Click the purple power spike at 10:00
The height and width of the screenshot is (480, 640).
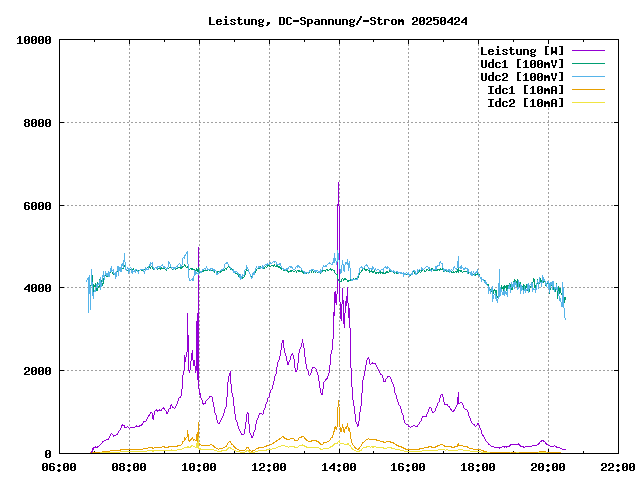[x=199, y=250]
